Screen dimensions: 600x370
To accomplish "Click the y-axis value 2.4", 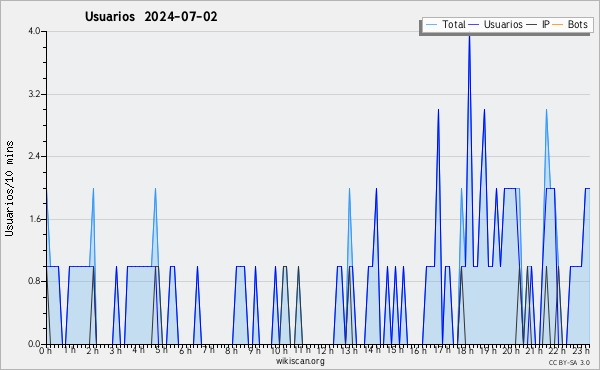I will coord(34,156).
